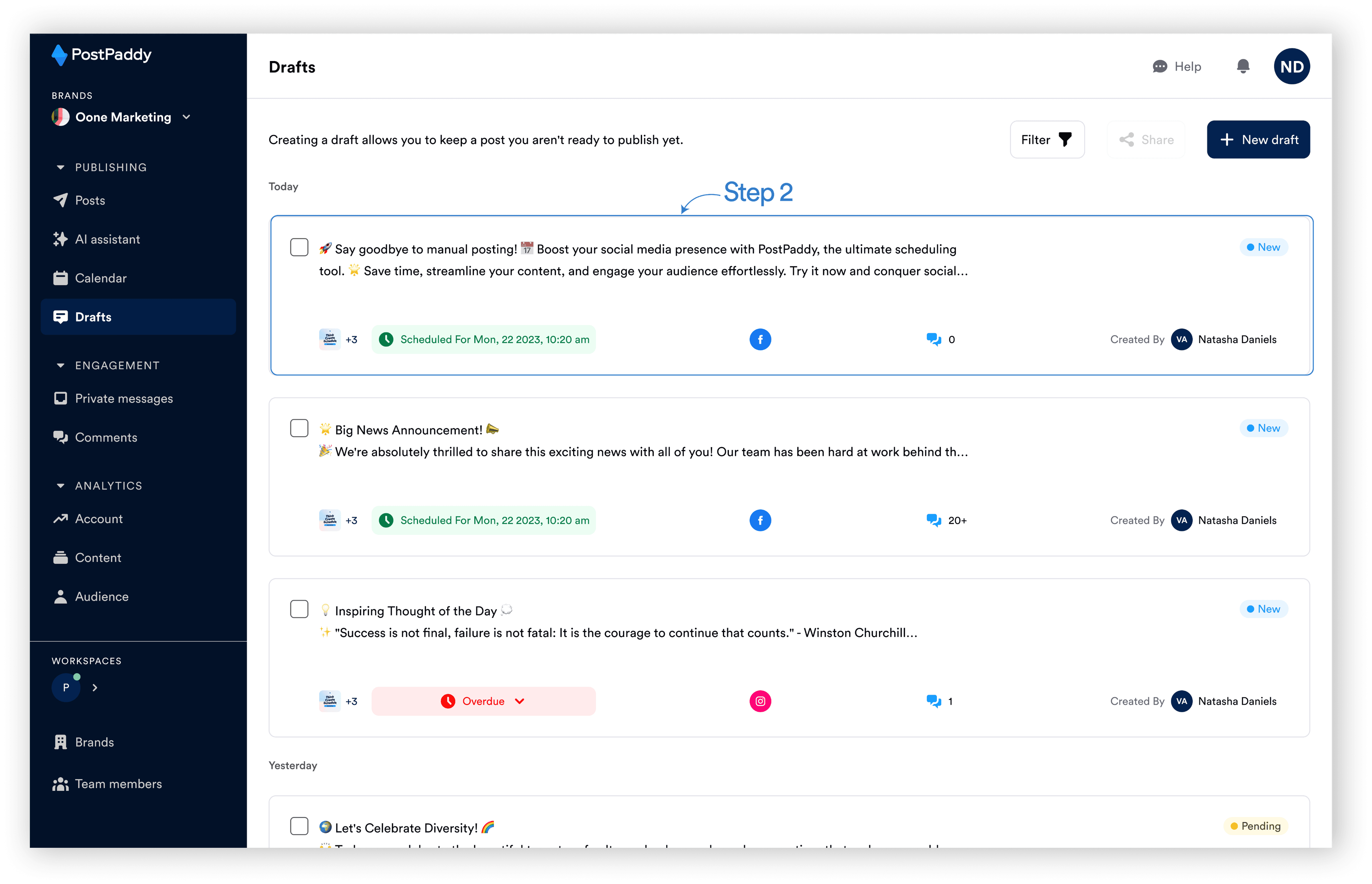This screenshot has width=1372, height=884.
Task: Go to AI assistant in sidebar
Action: (x=107, y=239)
